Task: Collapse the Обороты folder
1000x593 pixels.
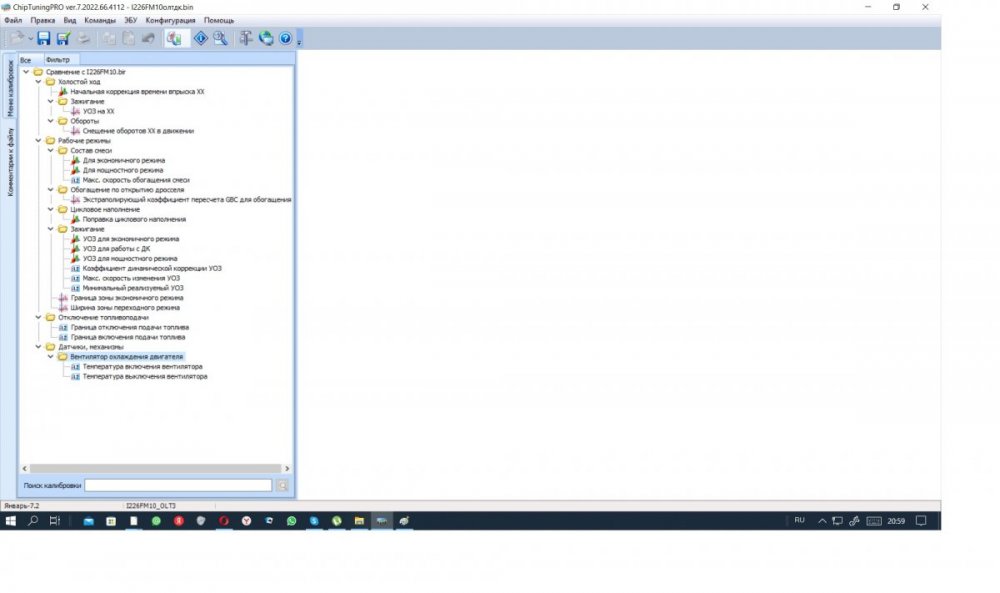Action: (x=51, y=121)
